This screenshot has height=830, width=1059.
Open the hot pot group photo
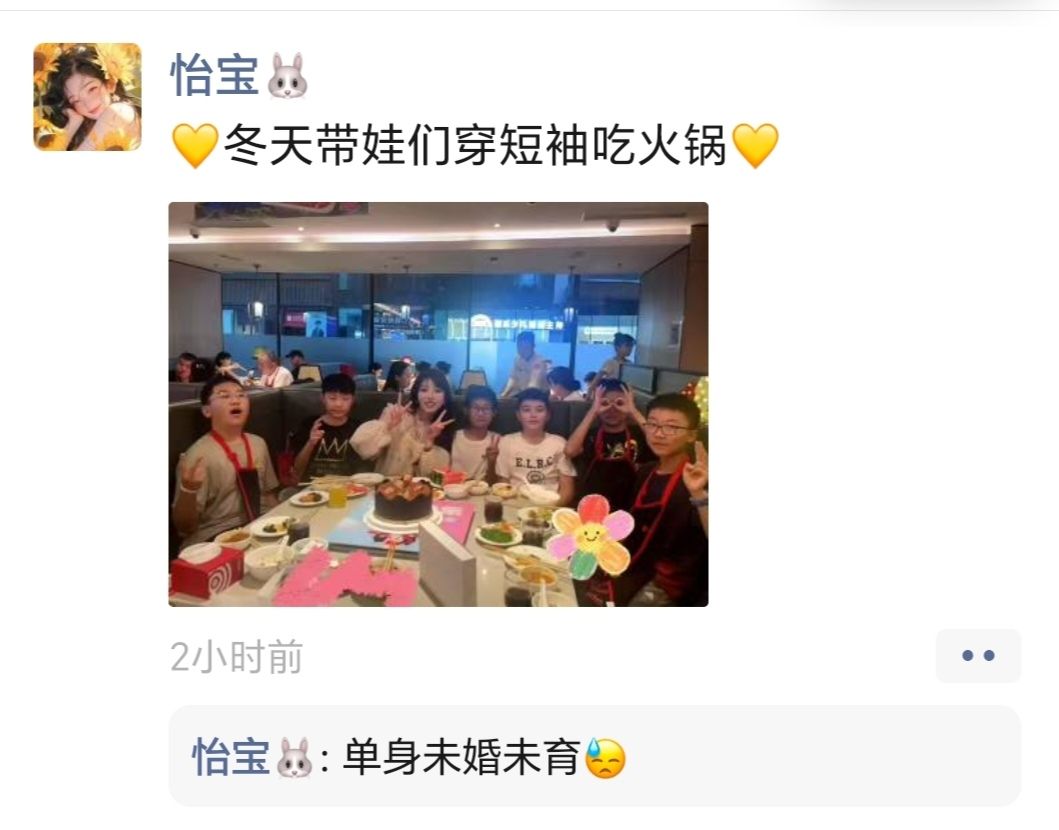[x=438, y=404]
